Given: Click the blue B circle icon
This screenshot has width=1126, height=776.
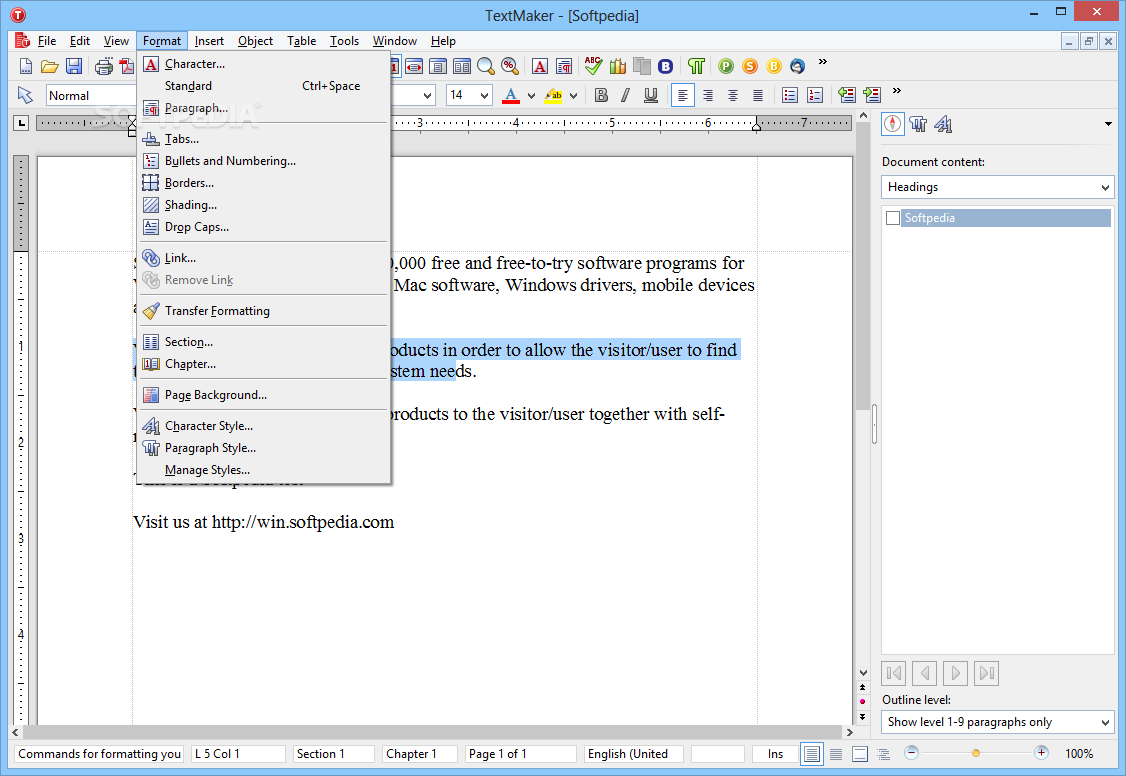Looking at the screenshot, I should click(666, 67).
